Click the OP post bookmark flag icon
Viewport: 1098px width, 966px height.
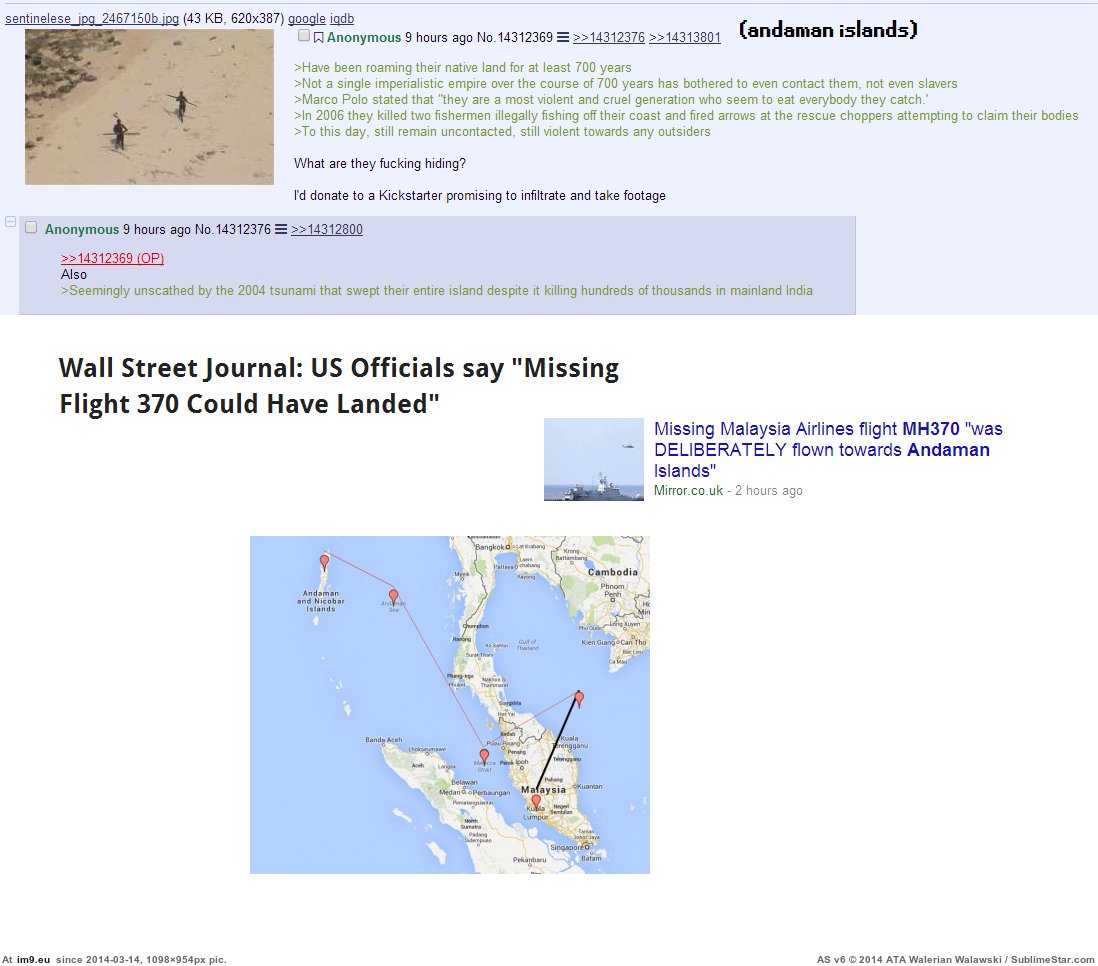pyautogui.click(x=319, y=38)
